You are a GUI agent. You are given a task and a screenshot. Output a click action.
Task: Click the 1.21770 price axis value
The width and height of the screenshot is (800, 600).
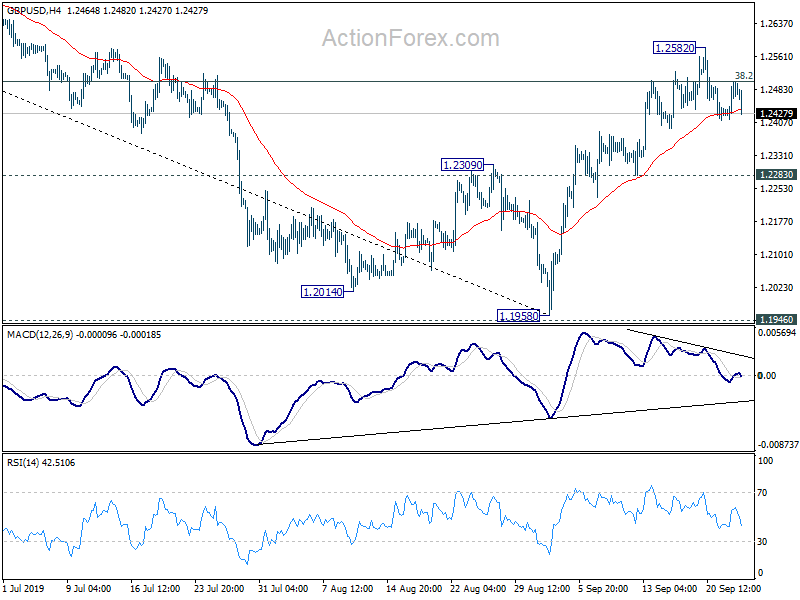coord(777,221)
